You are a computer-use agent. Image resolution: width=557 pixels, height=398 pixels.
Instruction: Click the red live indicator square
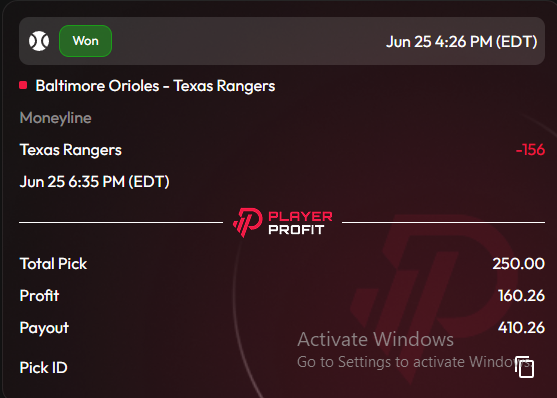(23, 85)
